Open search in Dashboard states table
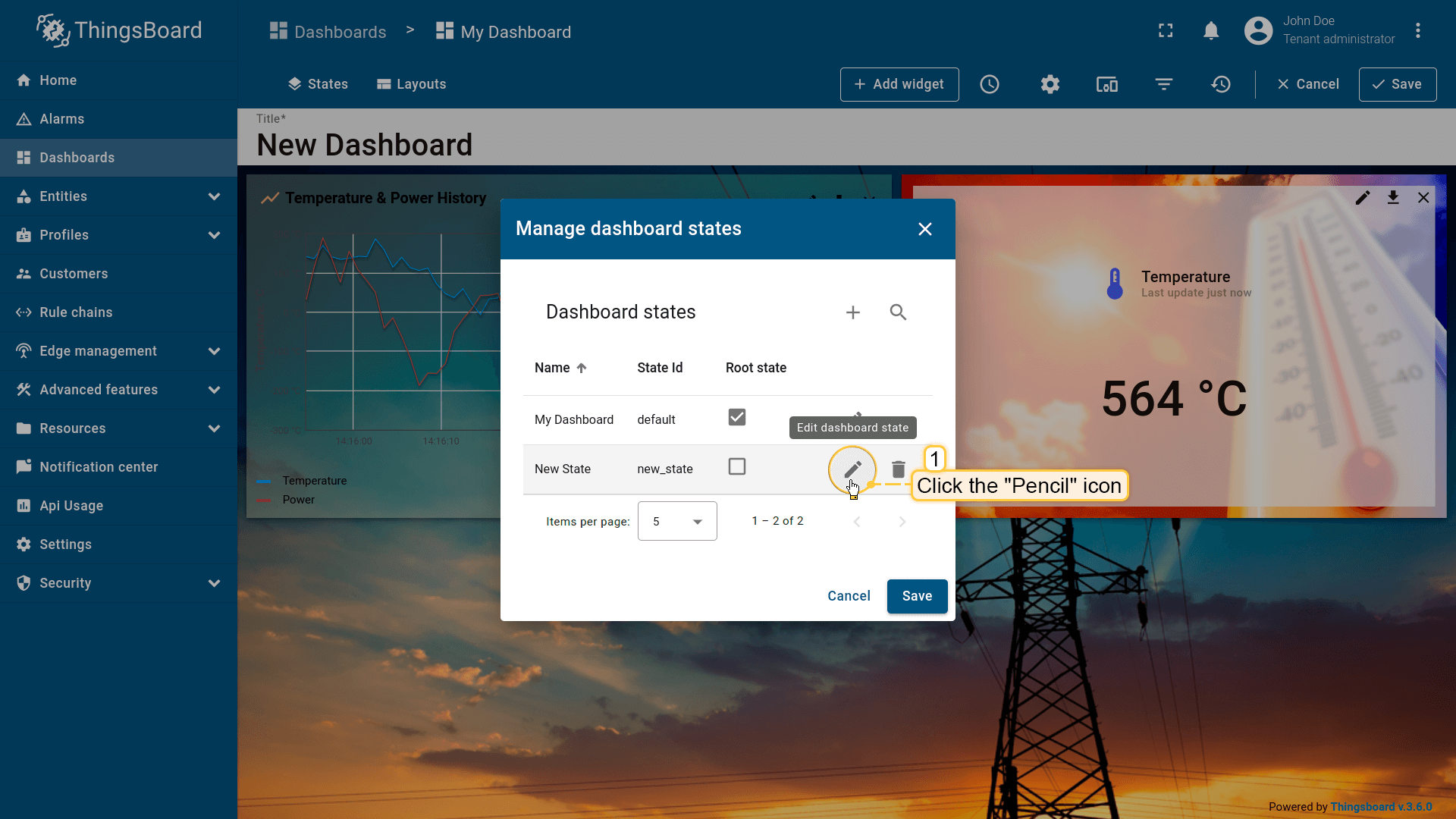The height and width of the screenshot is (819, 1456). [x=898, y=312]
